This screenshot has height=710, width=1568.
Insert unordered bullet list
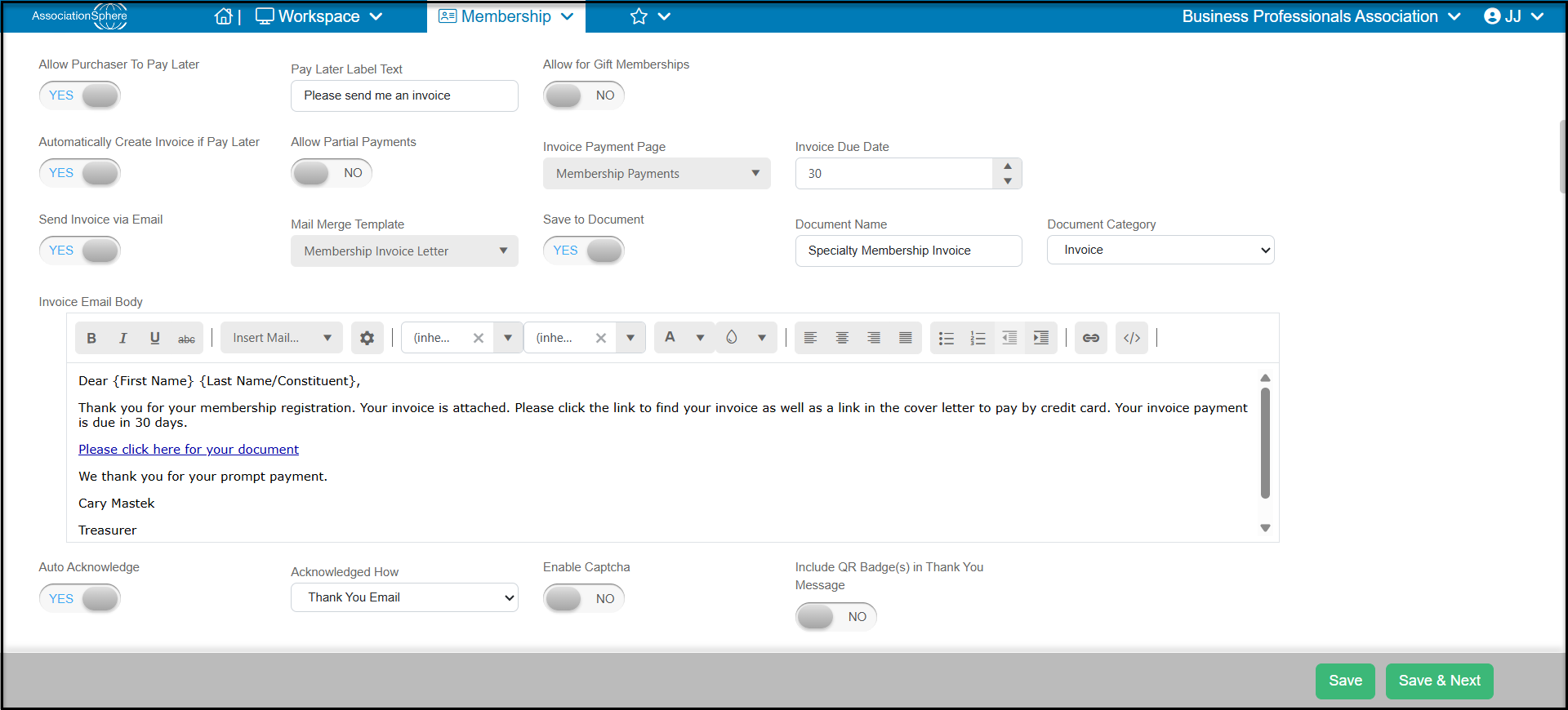click(947, 338)
